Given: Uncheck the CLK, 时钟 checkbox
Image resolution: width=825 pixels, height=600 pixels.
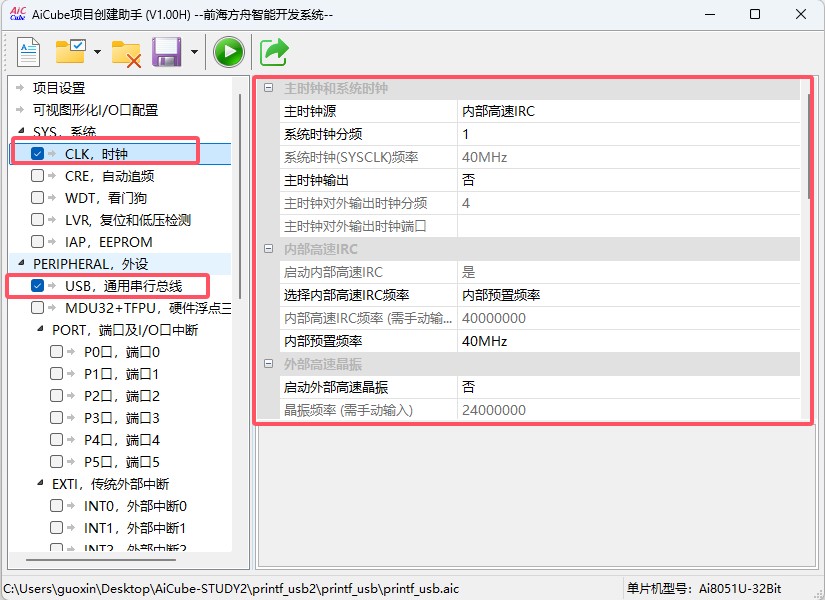Looking at the screenshot, I should 37,154.
